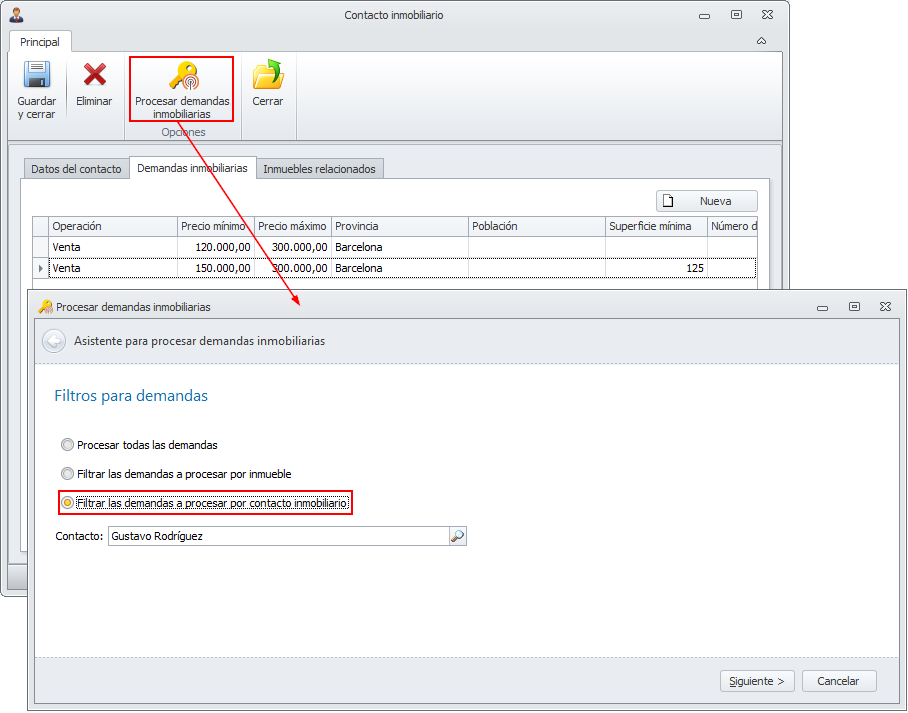Viewport: 908px width, 713px height.
Task: Click the Operación column header
Action: point(113,226)
